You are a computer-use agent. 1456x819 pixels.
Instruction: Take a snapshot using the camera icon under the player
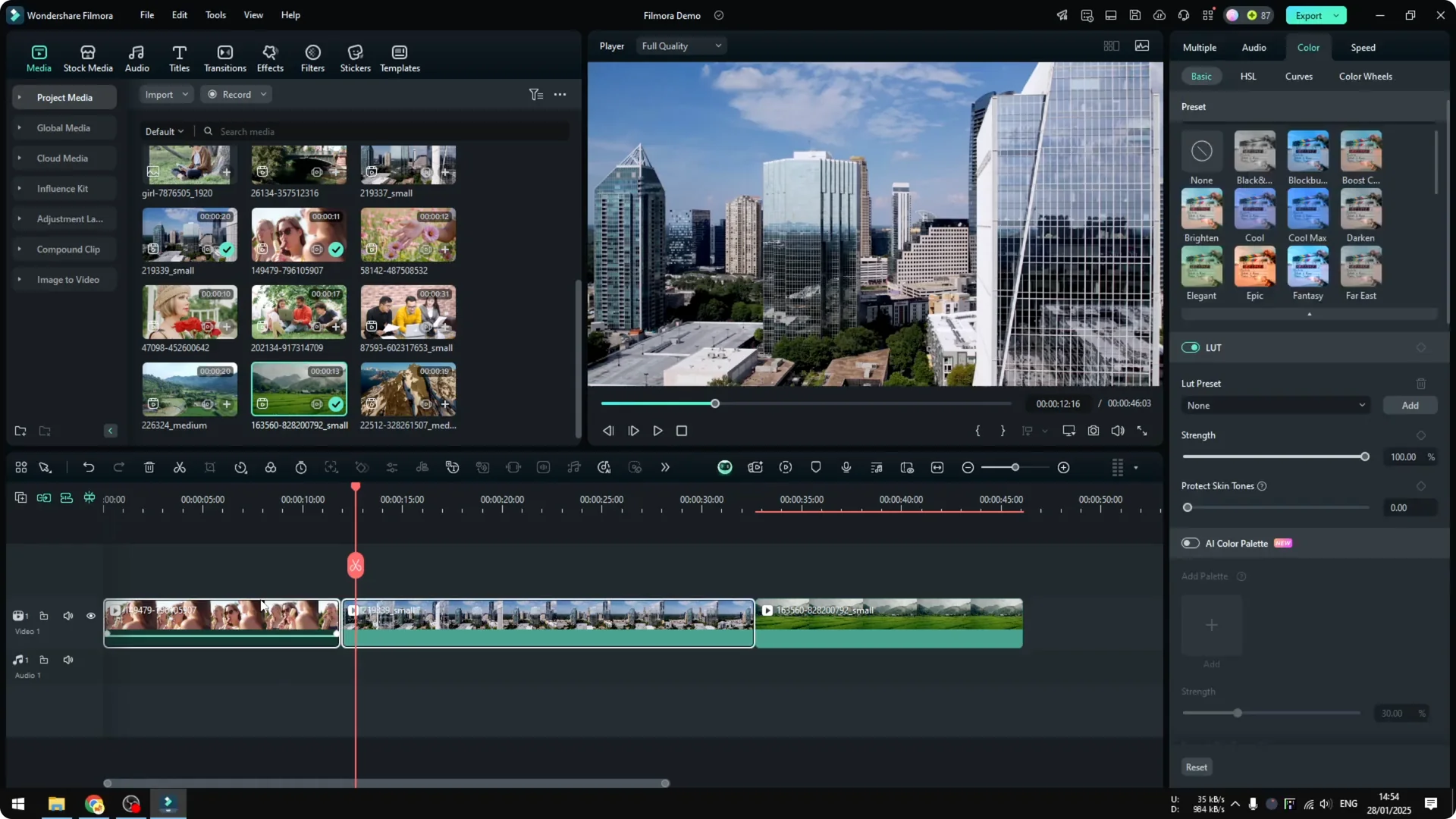[x=1093, y=431]
